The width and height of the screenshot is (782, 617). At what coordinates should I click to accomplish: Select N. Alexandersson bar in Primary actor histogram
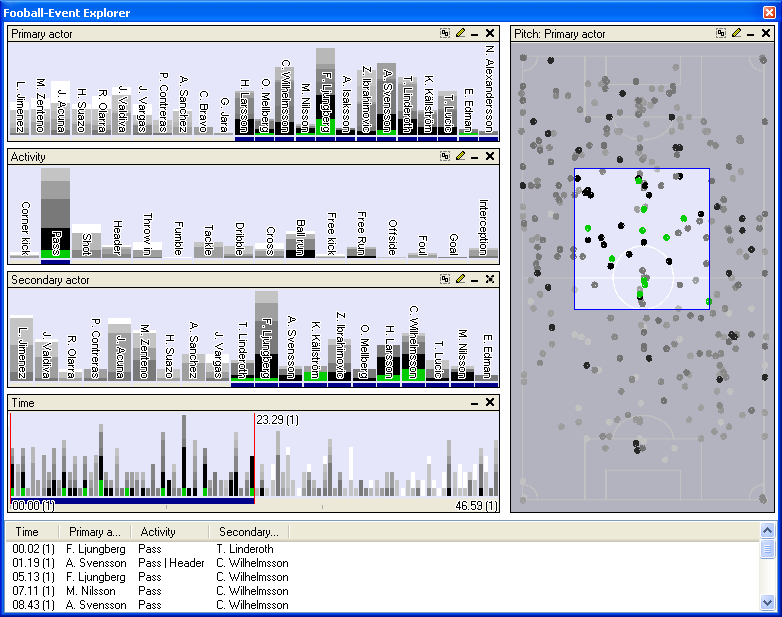pos(489,133)
